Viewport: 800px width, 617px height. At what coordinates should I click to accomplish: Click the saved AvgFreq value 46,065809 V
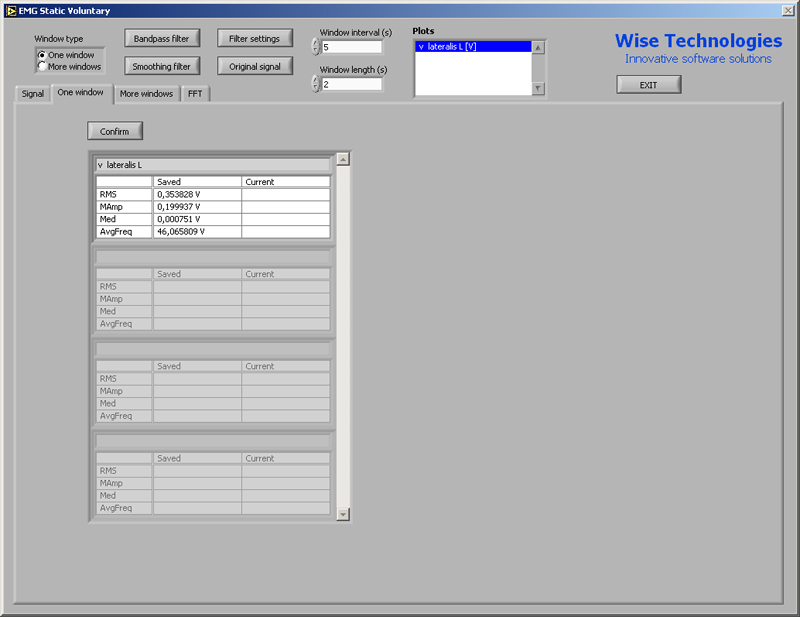(197, 232)
